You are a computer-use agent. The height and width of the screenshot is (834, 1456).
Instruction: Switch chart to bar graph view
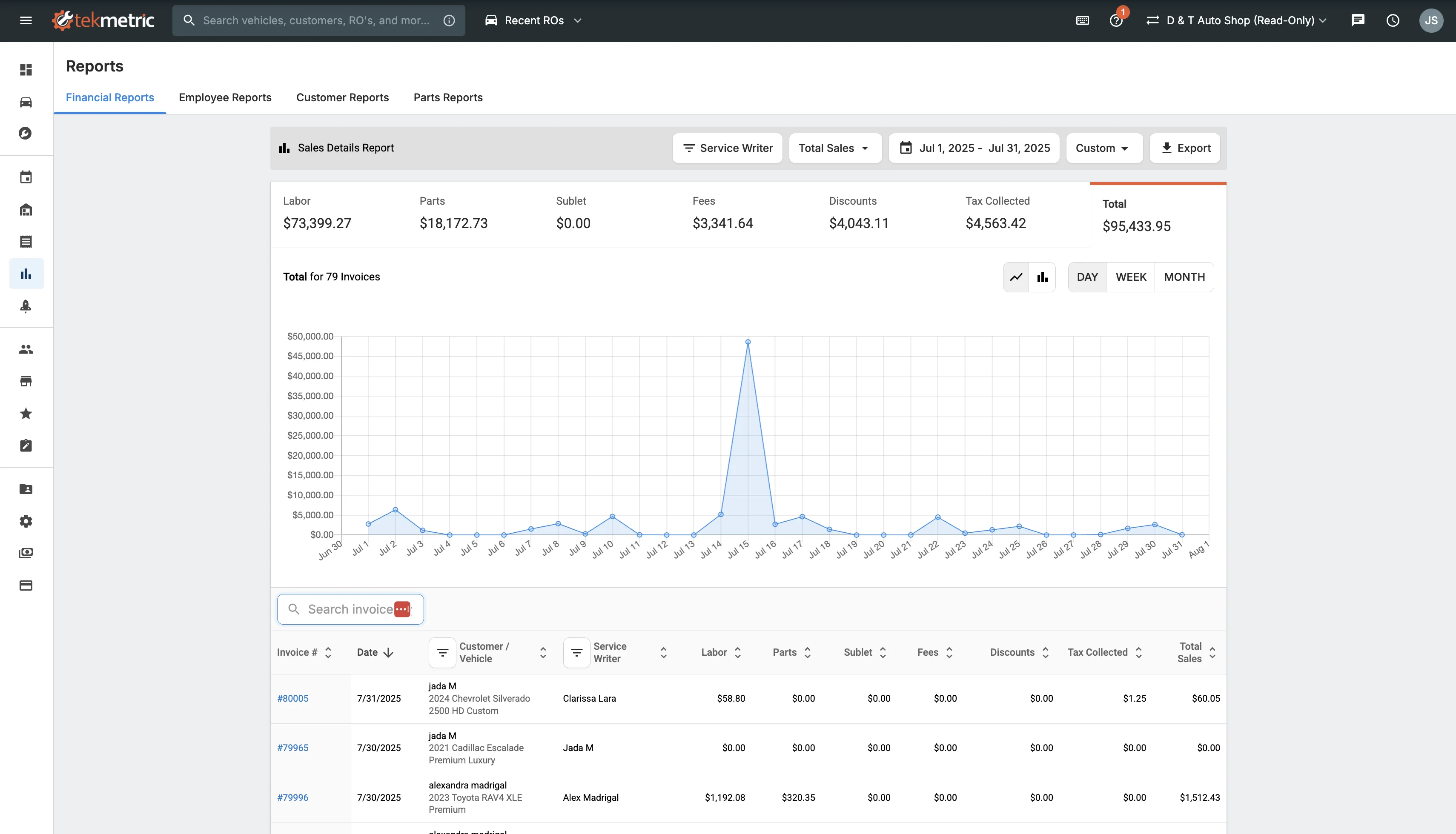coord(1042,277)
